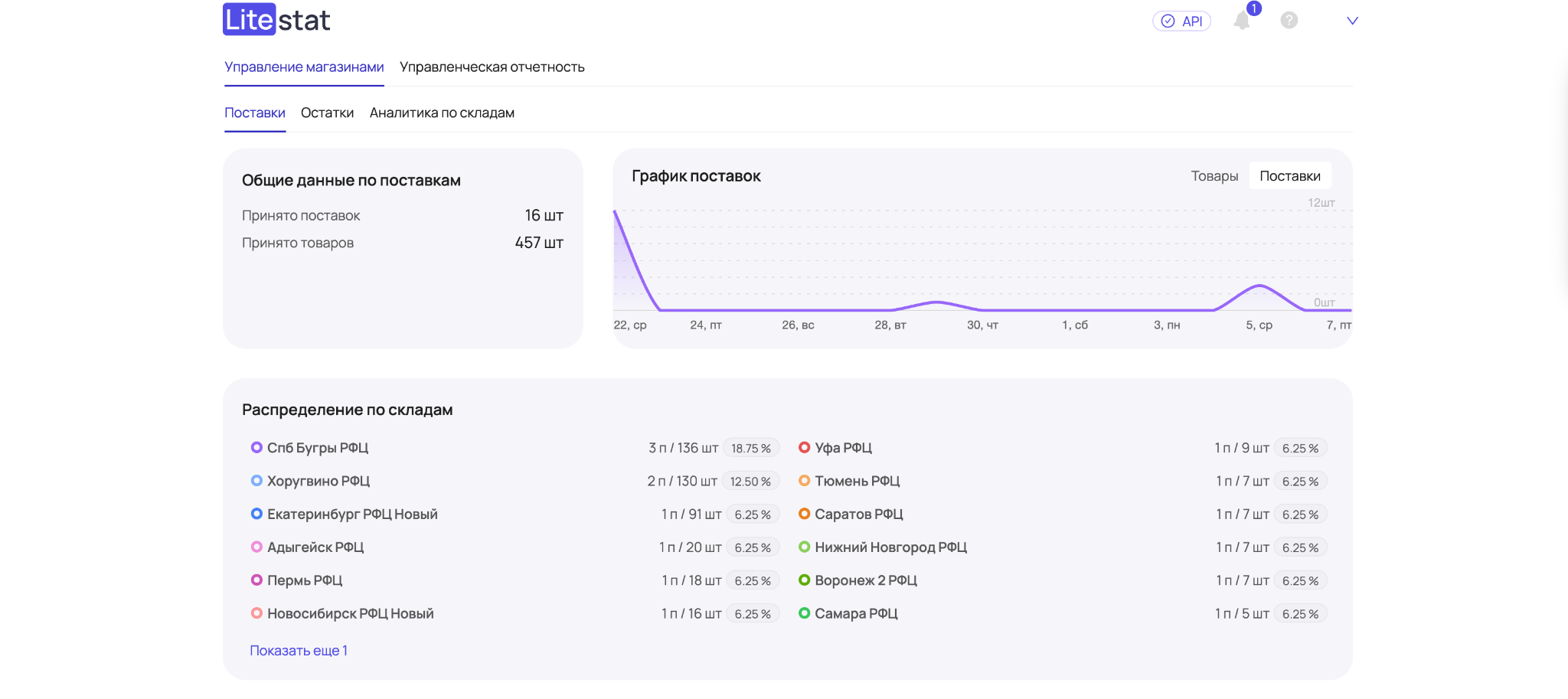1568x699 pixels.
Task: Expand list with Показать еще 1
Action: [299, 651]
